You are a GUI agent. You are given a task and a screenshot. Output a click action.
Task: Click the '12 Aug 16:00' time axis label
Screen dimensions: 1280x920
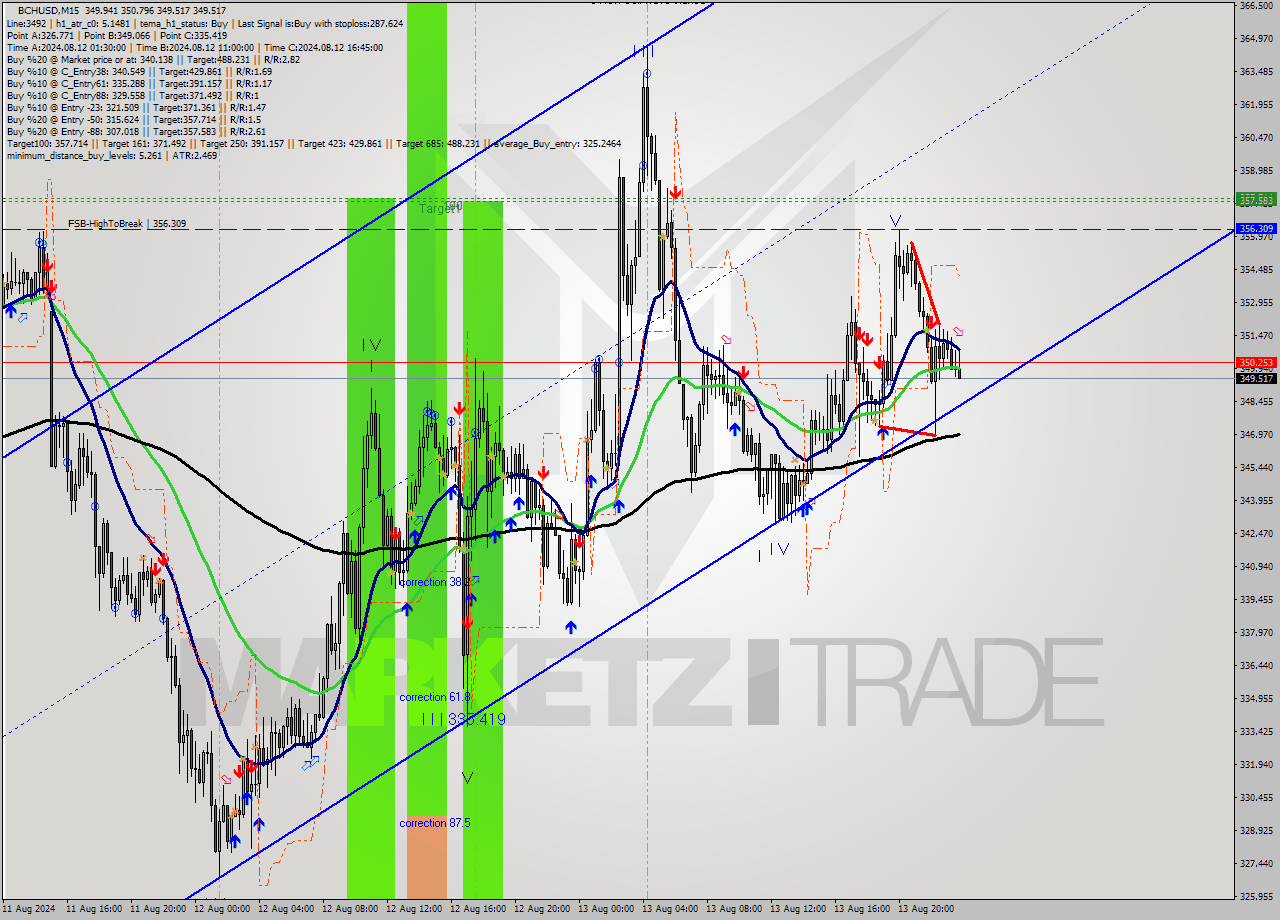[x=478, y=909]
